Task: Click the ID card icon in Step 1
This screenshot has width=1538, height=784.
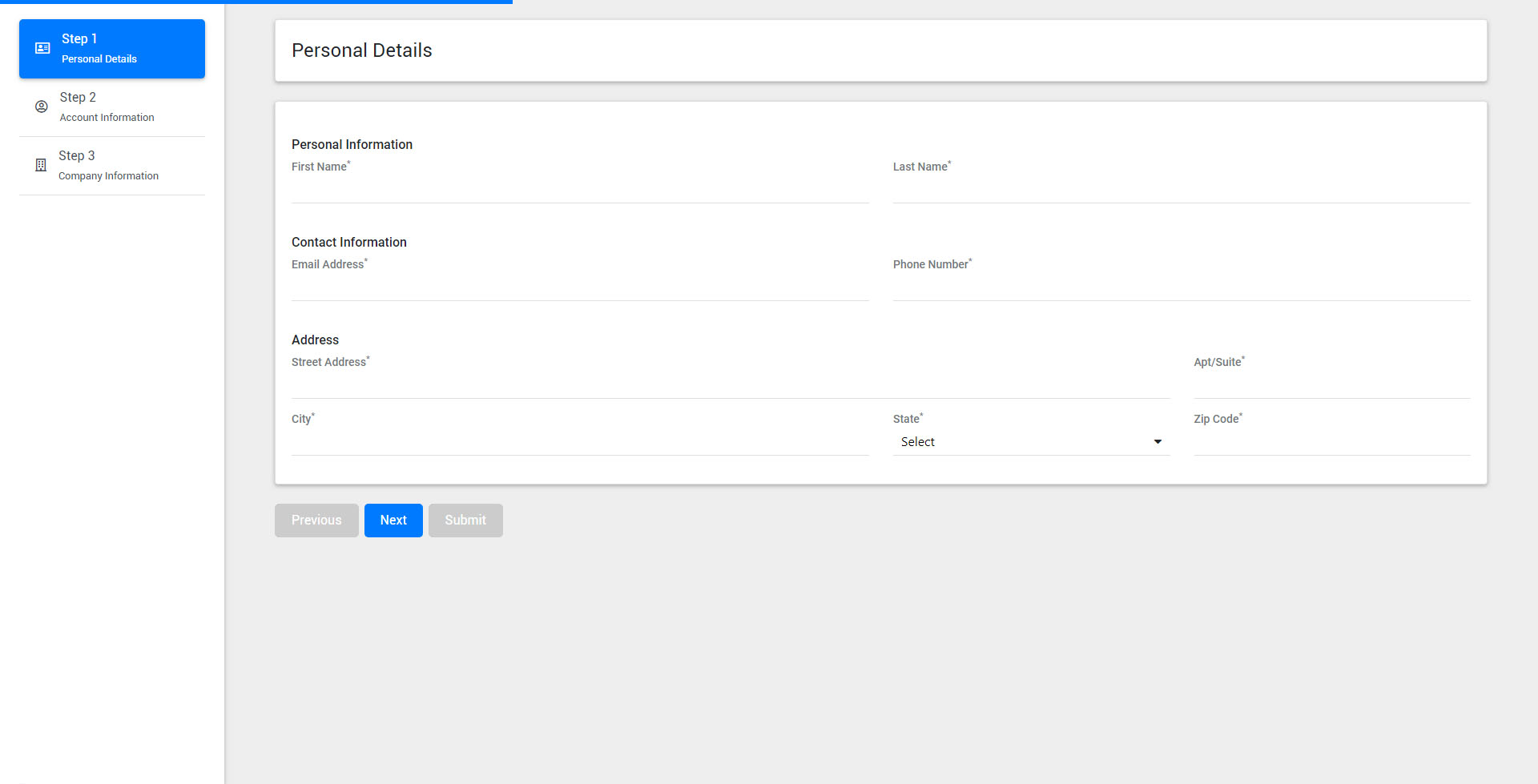Action: (x=42, y=49)
